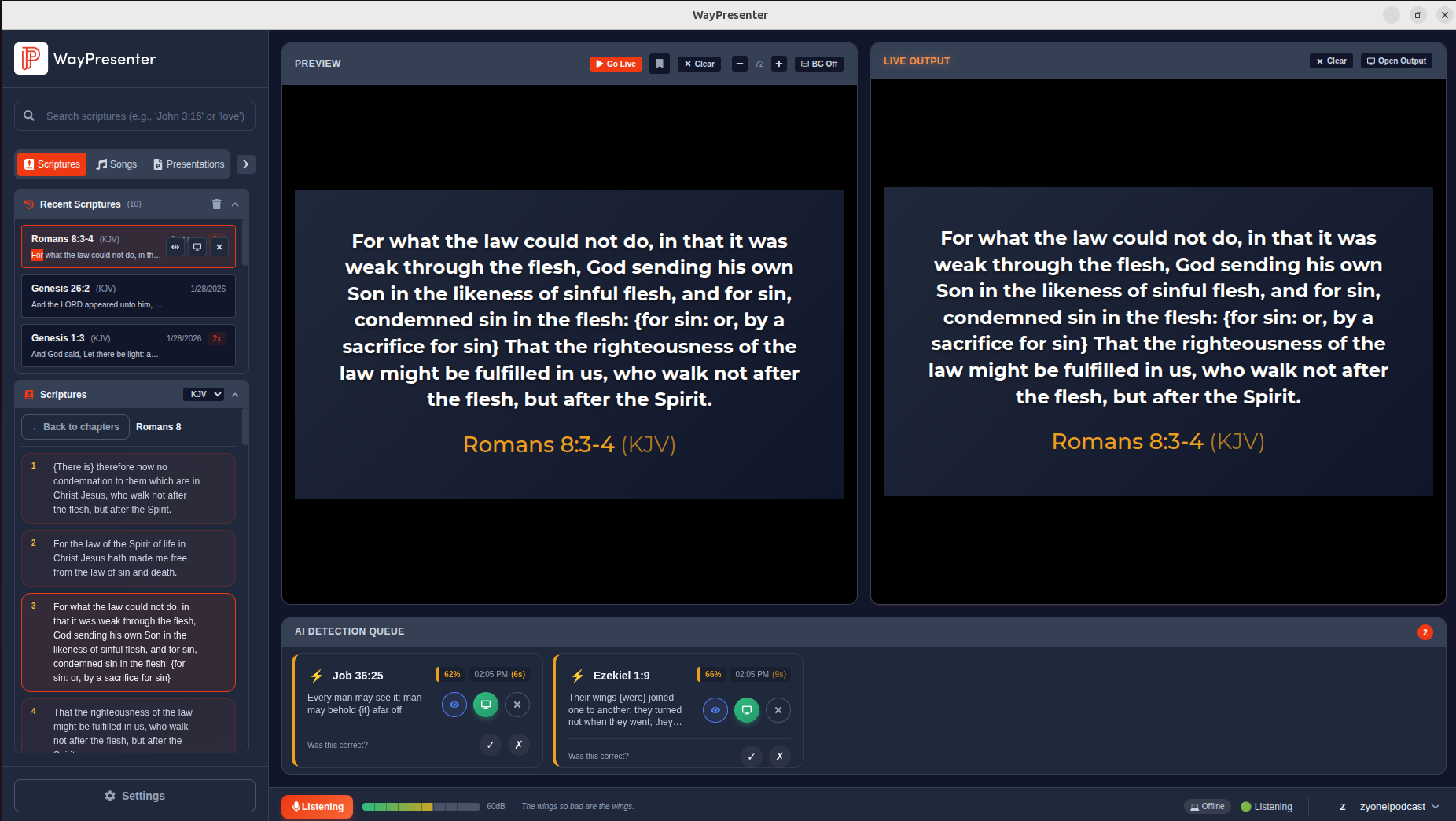Open the zyonelpodcast account dropdown
The image size is (1456, 821).
pos(1393,806)
